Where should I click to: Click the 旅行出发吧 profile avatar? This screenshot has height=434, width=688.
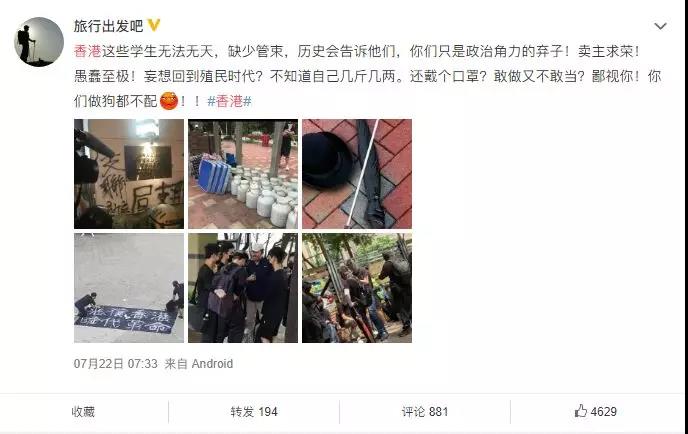coord(39,42)
